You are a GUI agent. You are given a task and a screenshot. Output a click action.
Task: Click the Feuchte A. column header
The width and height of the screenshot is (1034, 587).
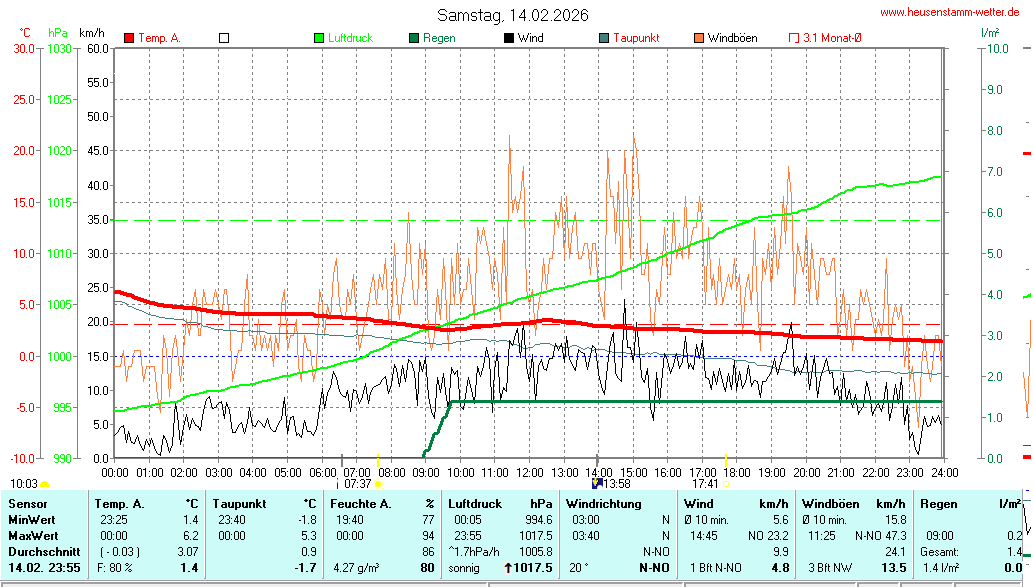point(360,504)
